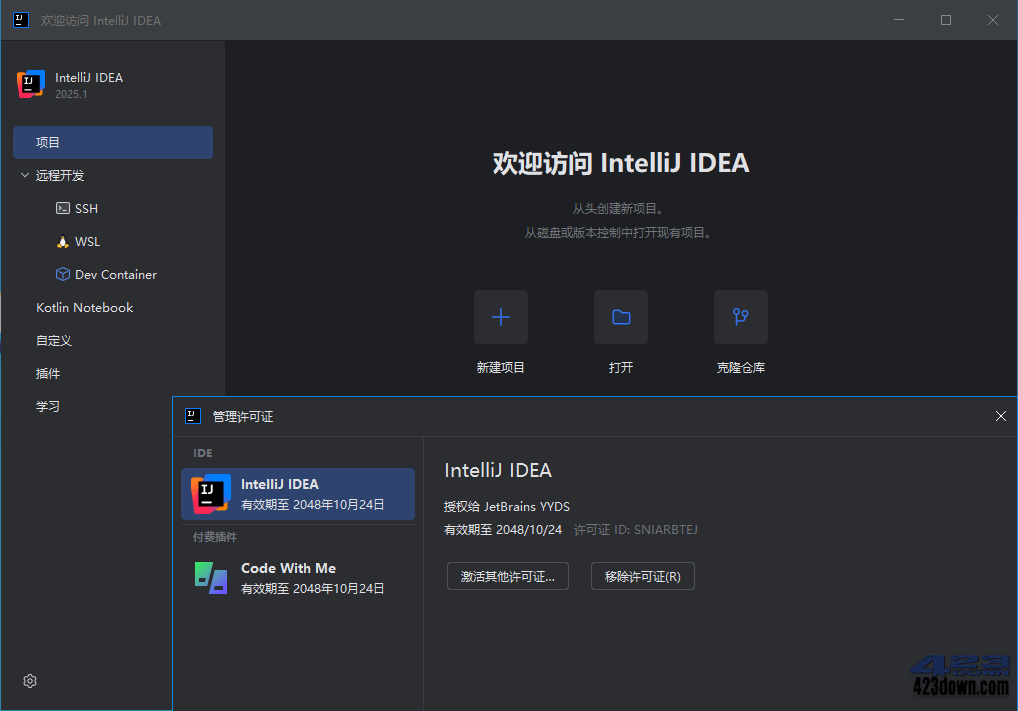This screenshot has height=711, width=1018.
Task: Open the 自定义 (Customize) section
Action: tap(53, 340)
